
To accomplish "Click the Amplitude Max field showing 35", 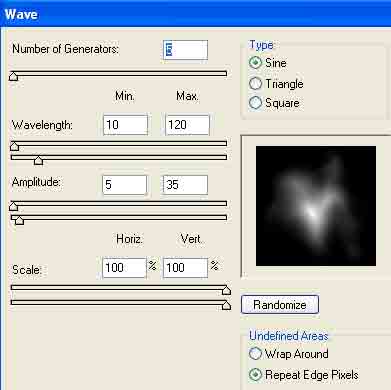I will 185,185.
